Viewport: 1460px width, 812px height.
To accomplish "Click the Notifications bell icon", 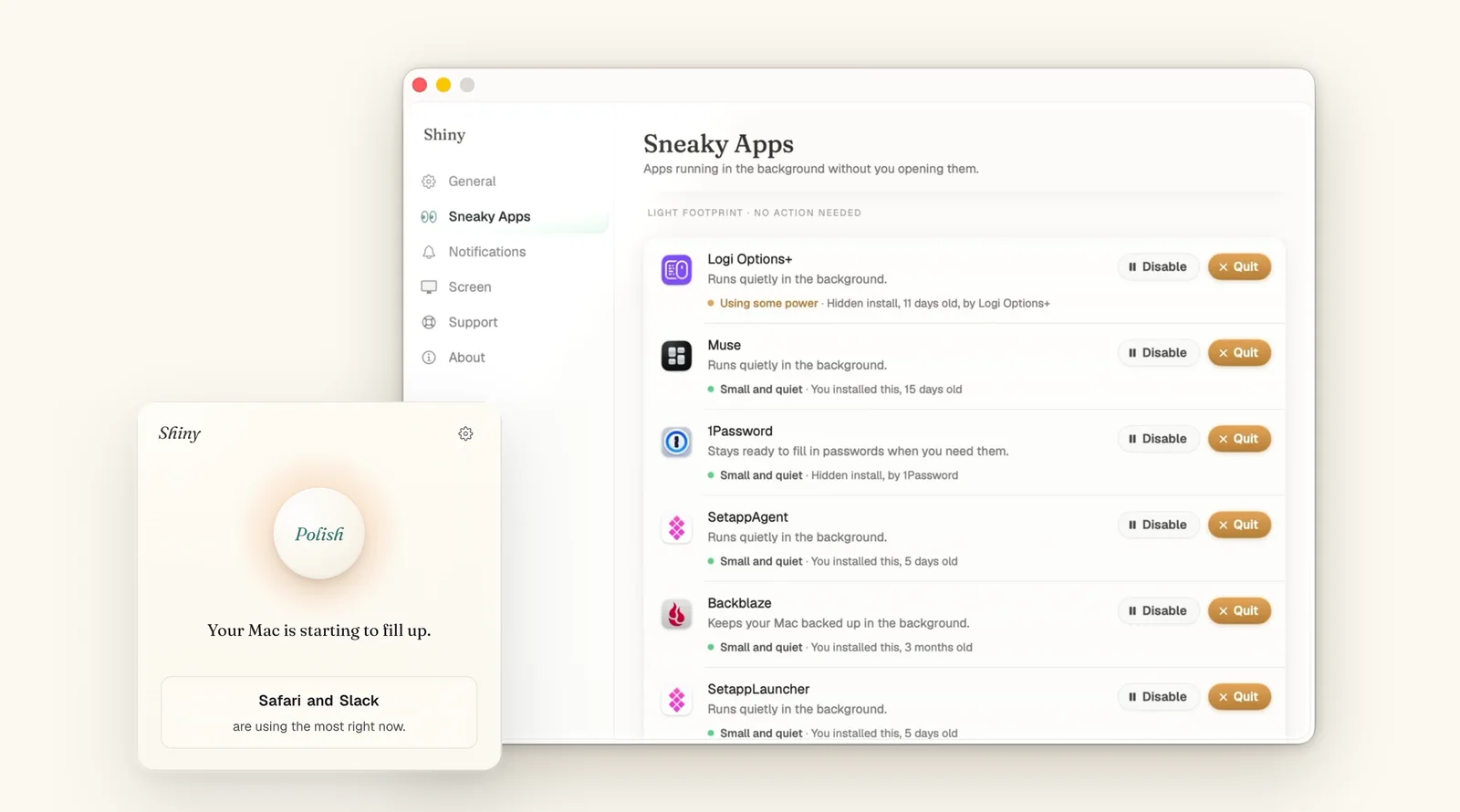I will click(429, 252).
